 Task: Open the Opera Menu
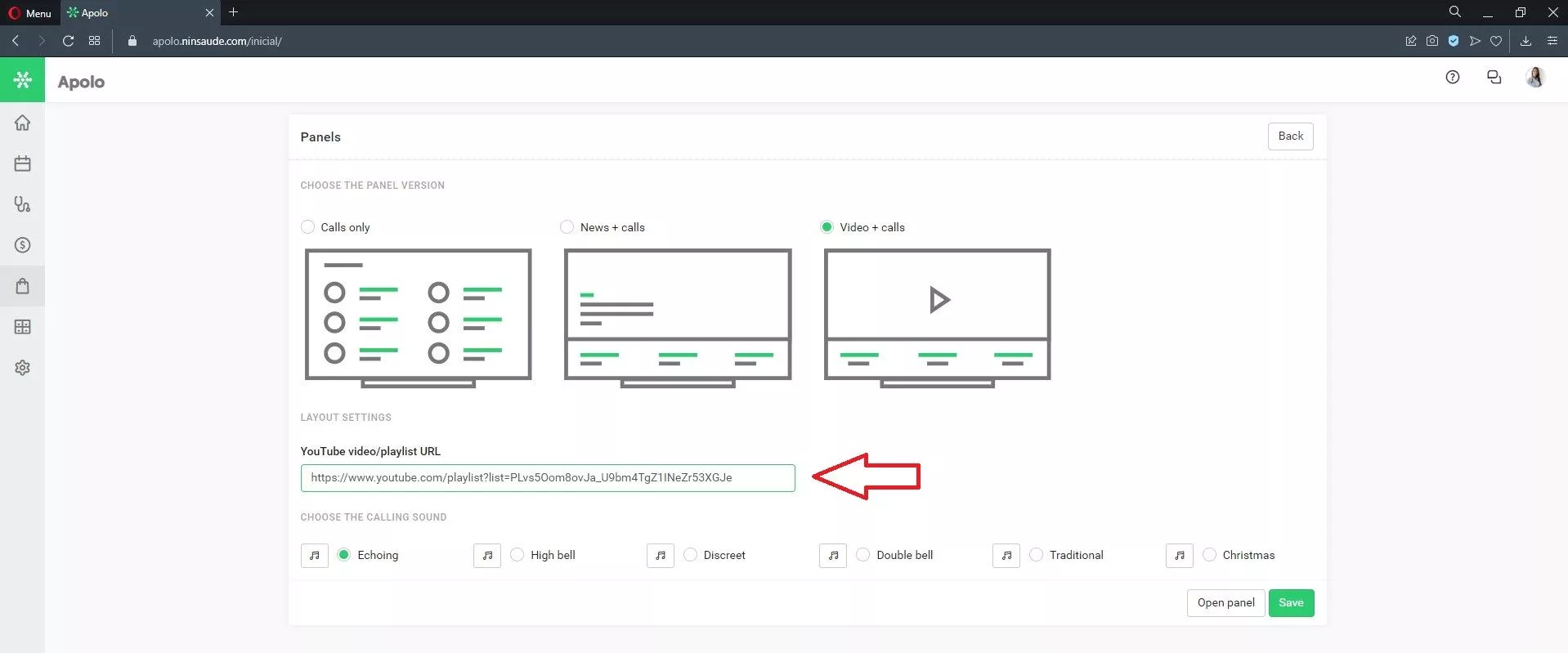(x=30, y=13)
